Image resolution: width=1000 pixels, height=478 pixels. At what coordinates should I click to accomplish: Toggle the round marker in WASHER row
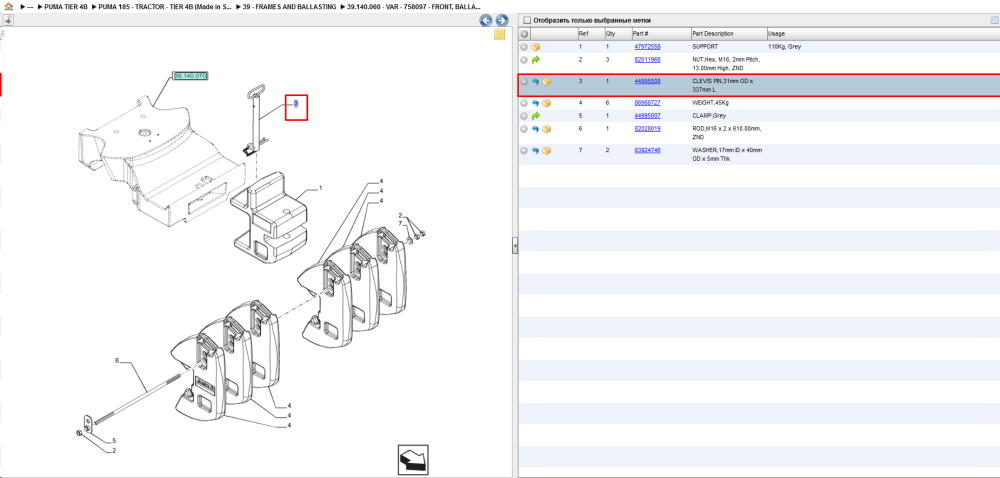click(x=524, y=150)
